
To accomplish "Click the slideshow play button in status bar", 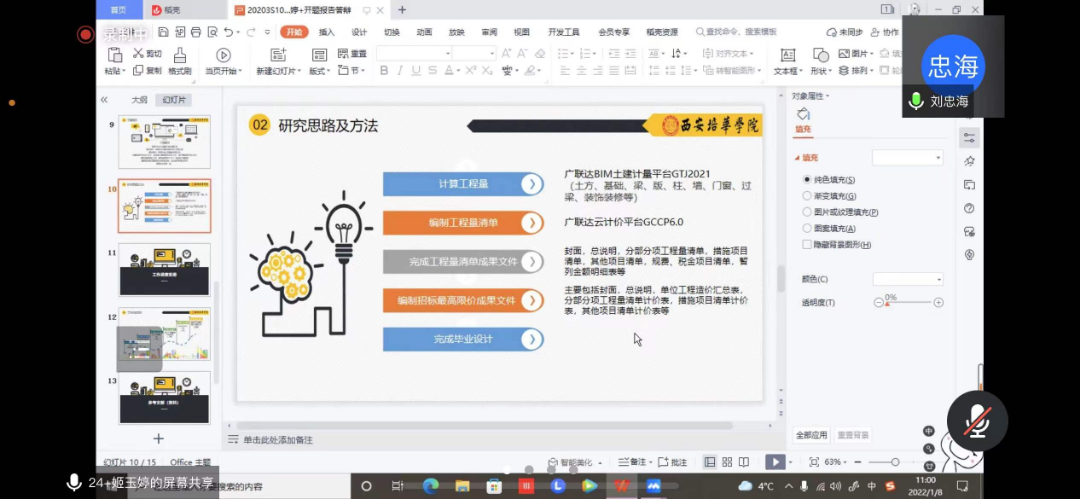I will click(x=774, y=462).
